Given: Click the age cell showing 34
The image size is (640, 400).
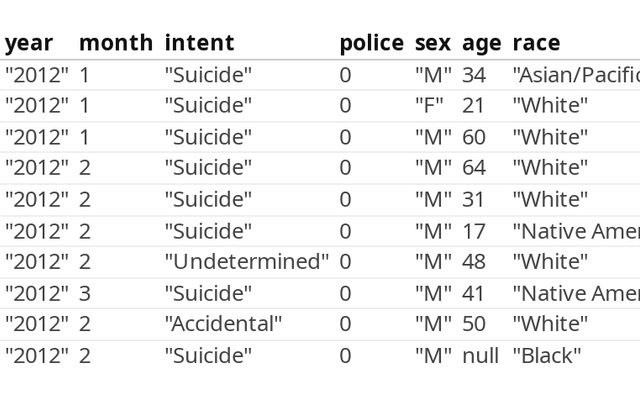Looking at the screenshot, I should pos(473,74).
